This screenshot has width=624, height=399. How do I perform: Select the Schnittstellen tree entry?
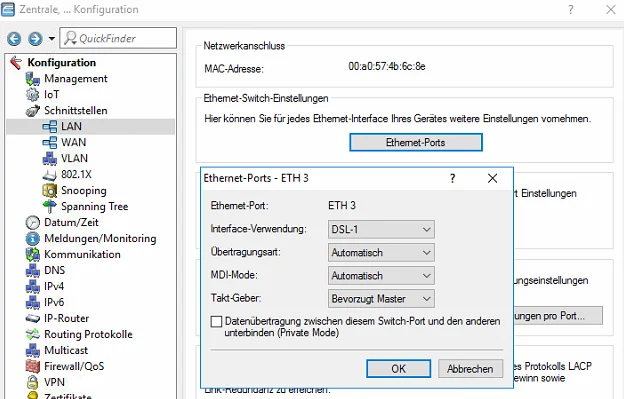[76, 111]
